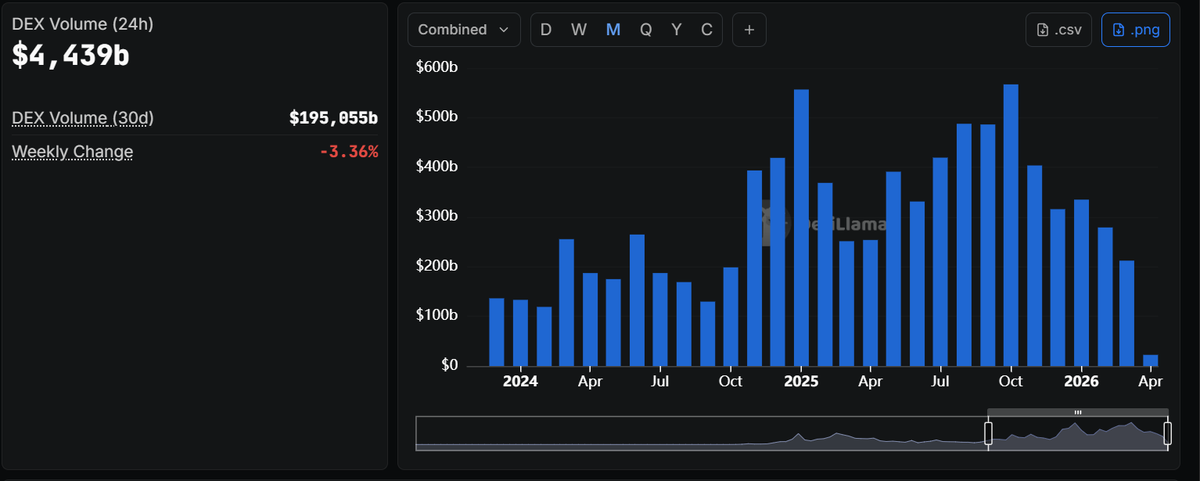Click the bar above 2025 axis label
The width and height of the screenshot is (1200, 481).
(x=801, y=228)
